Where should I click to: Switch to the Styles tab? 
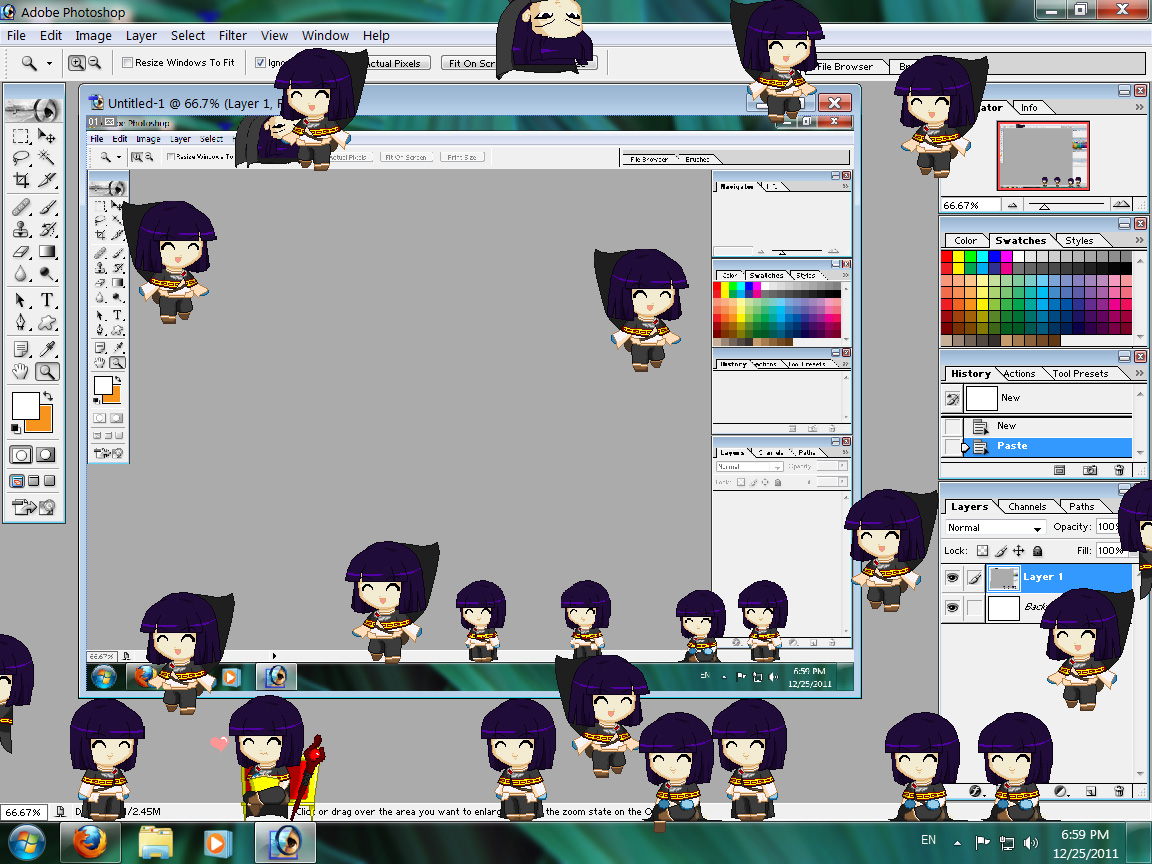click(1079, 241)
